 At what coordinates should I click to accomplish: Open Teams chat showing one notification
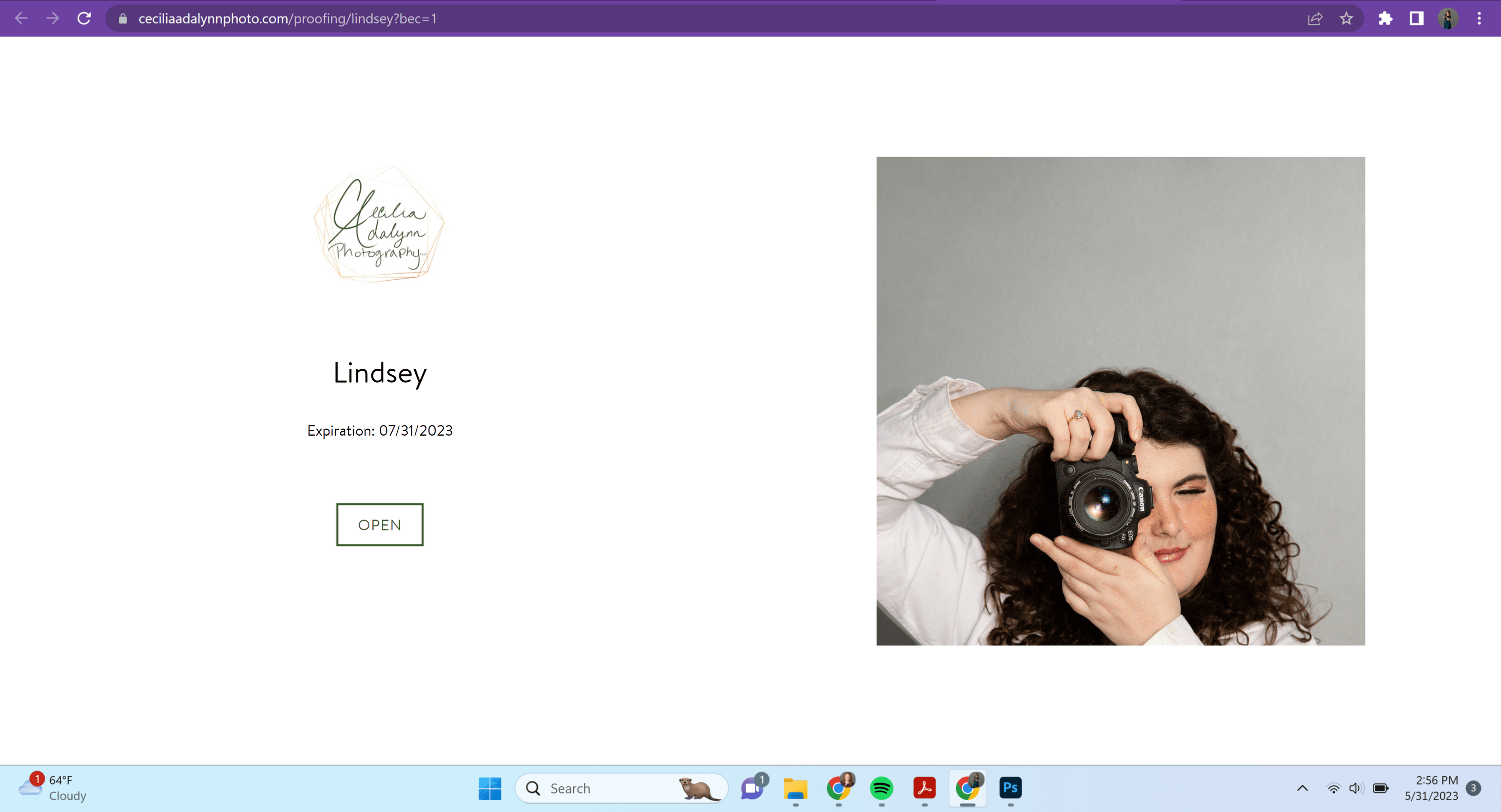751,788
